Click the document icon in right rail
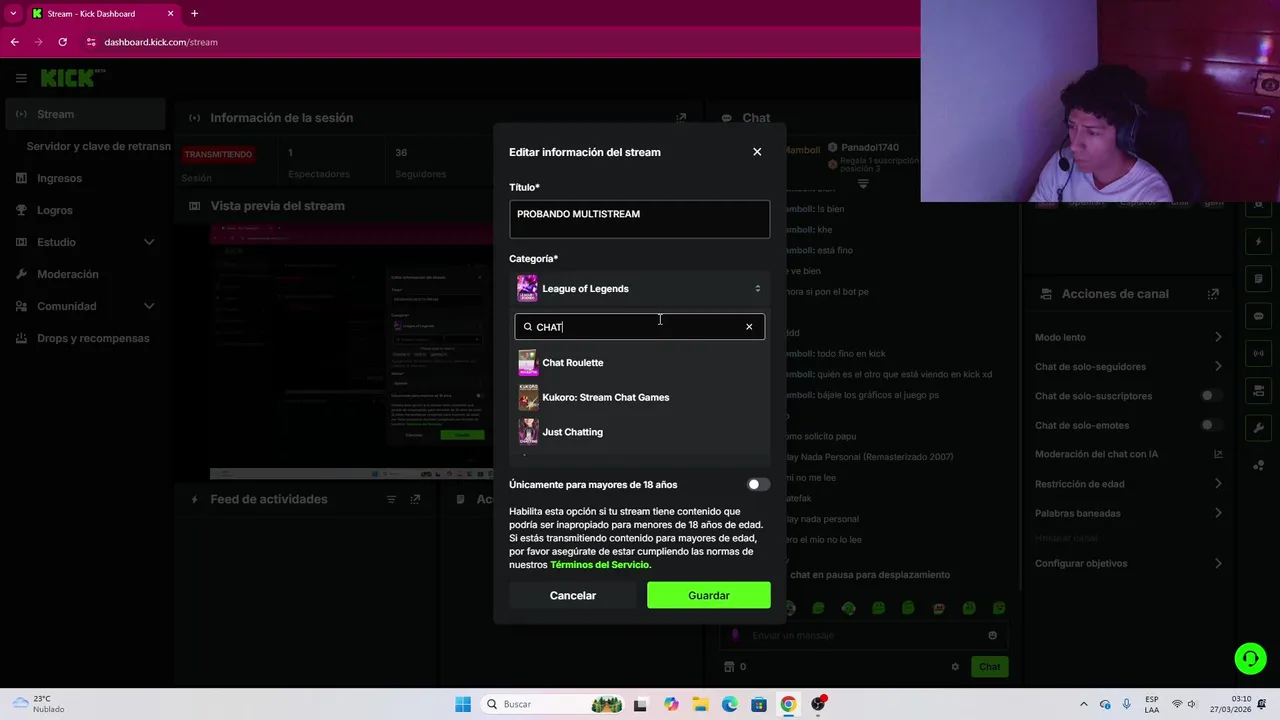The image size is (1280, 720). (x=1259, y=279)
